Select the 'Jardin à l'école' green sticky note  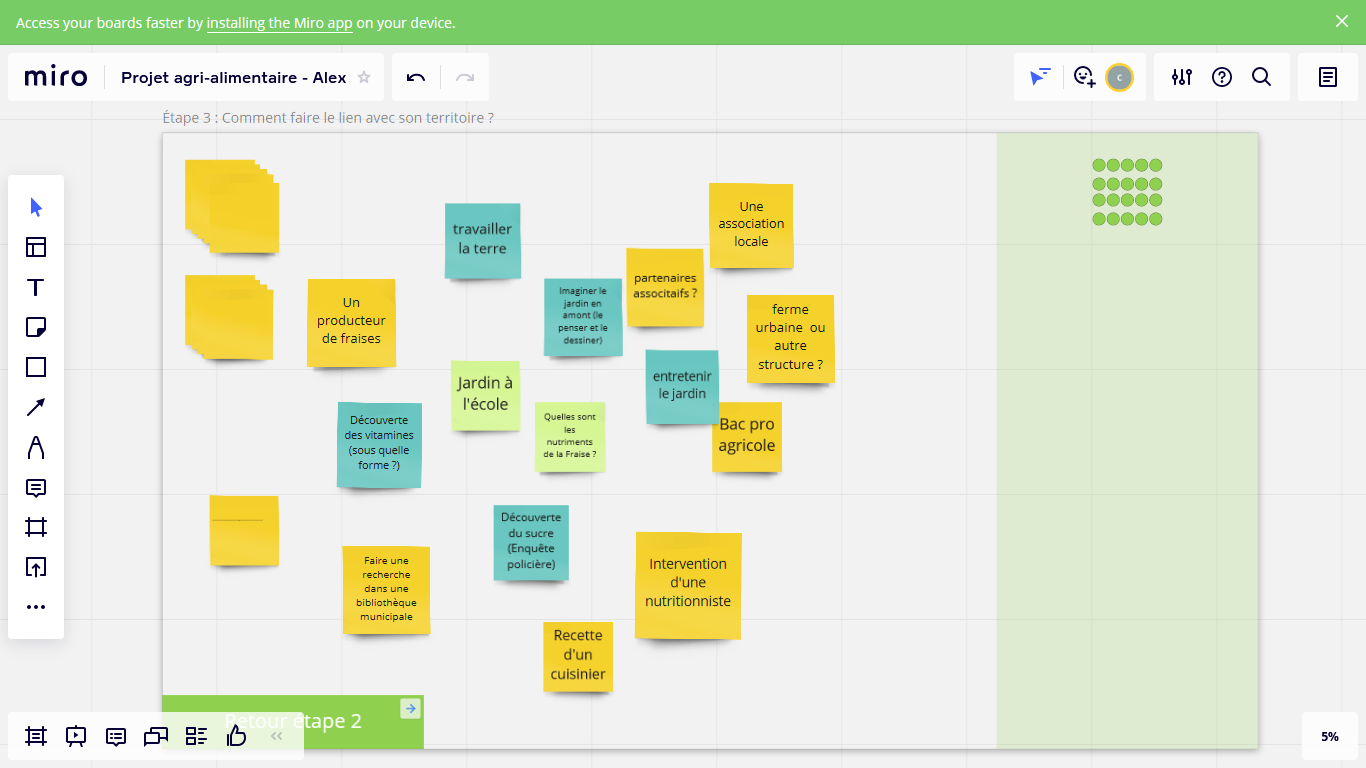pos(485,395)
